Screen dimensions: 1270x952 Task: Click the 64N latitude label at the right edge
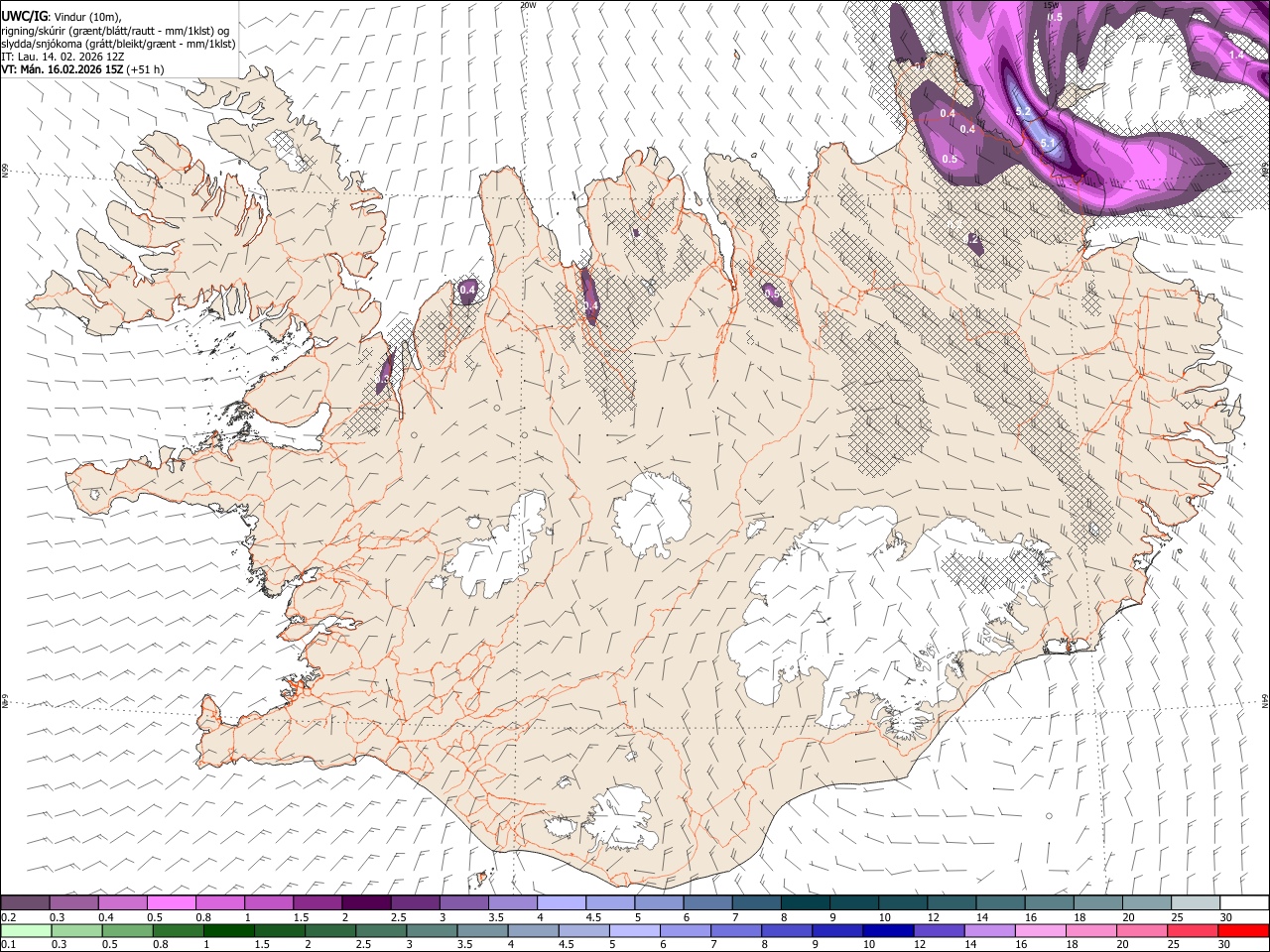[1265, 700]
